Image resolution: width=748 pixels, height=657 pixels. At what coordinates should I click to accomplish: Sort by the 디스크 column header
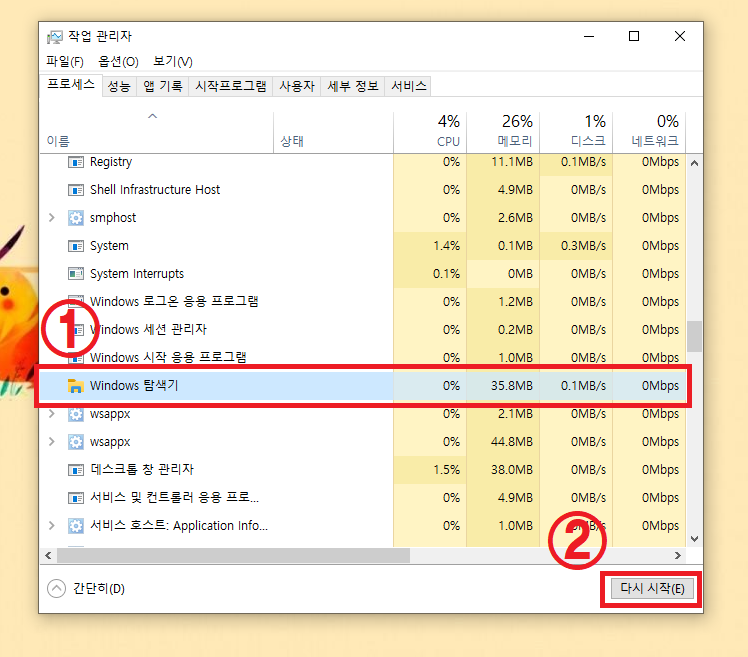576,133
